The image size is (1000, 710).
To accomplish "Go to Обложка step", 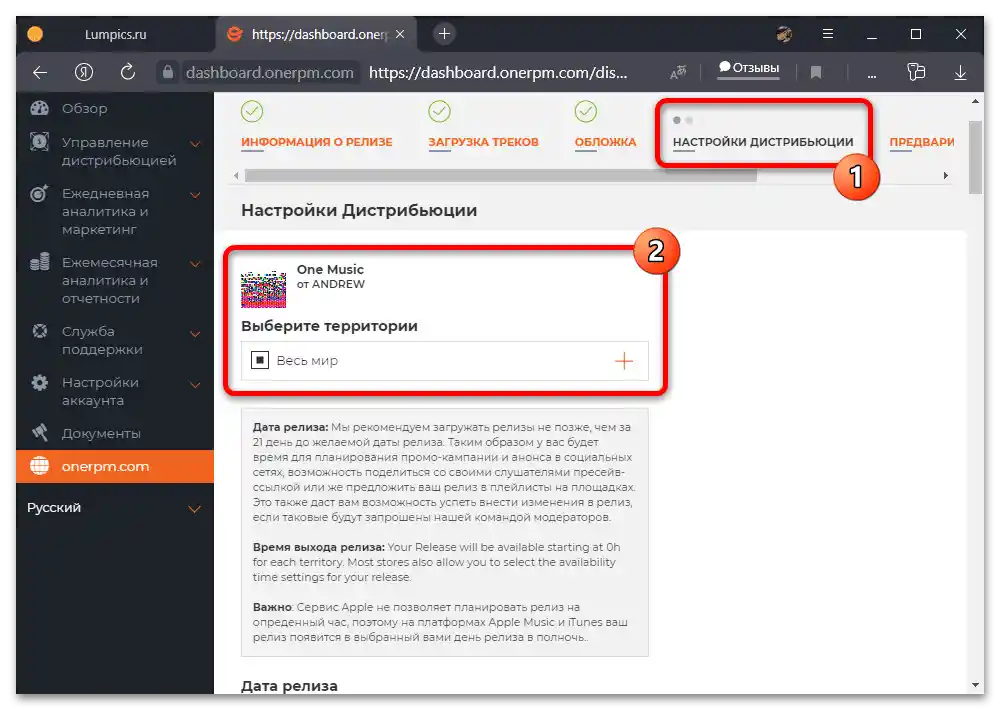I will tap(605, 142).
